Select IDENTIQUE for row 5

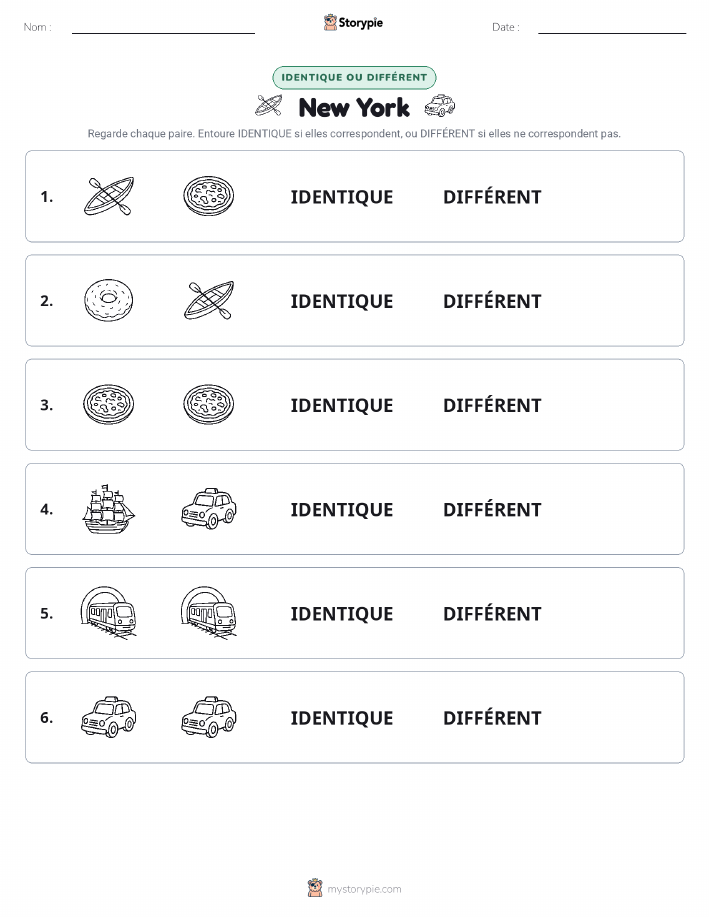tap(342, 613)
